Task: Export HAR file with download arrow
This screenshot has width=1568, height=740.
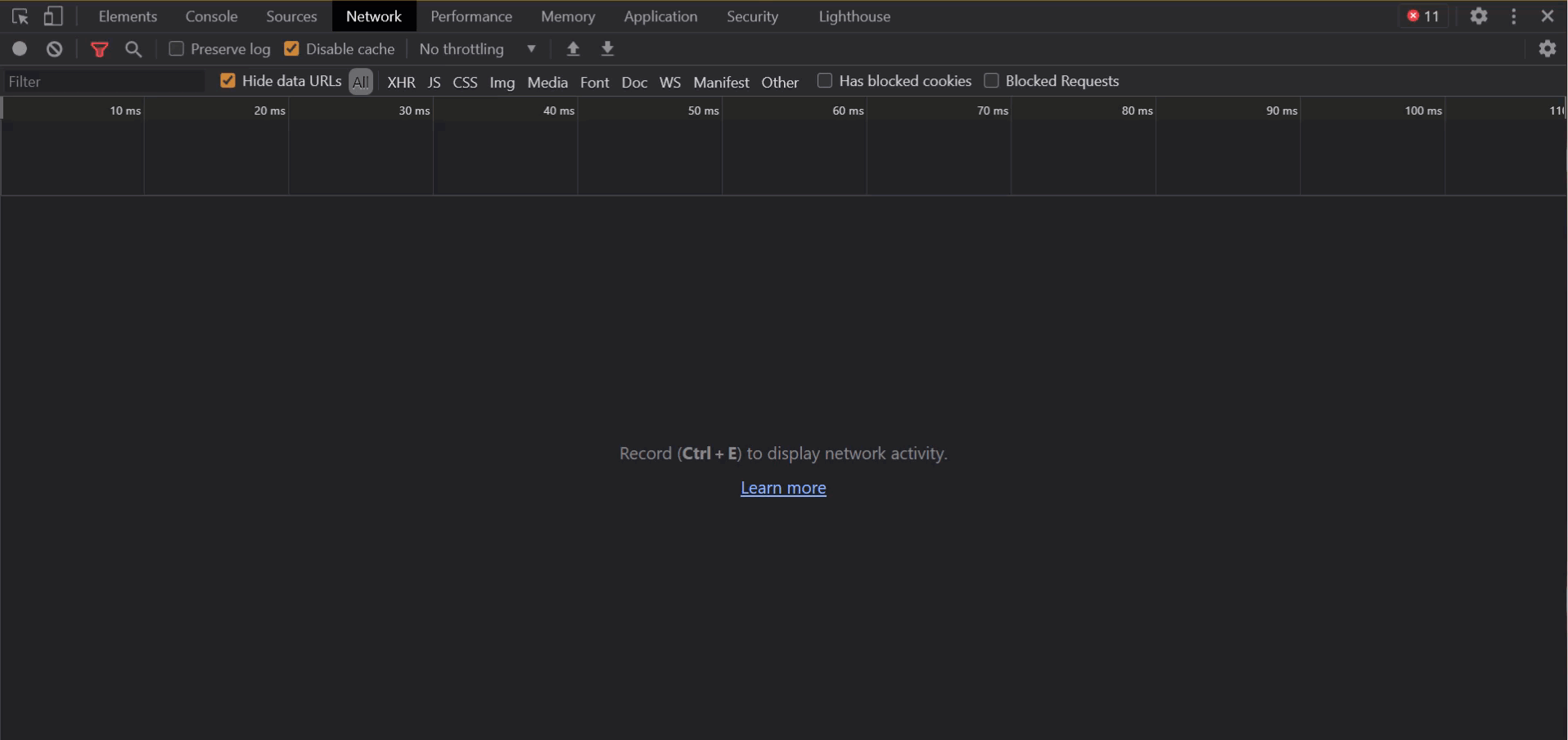Action: 607,49
